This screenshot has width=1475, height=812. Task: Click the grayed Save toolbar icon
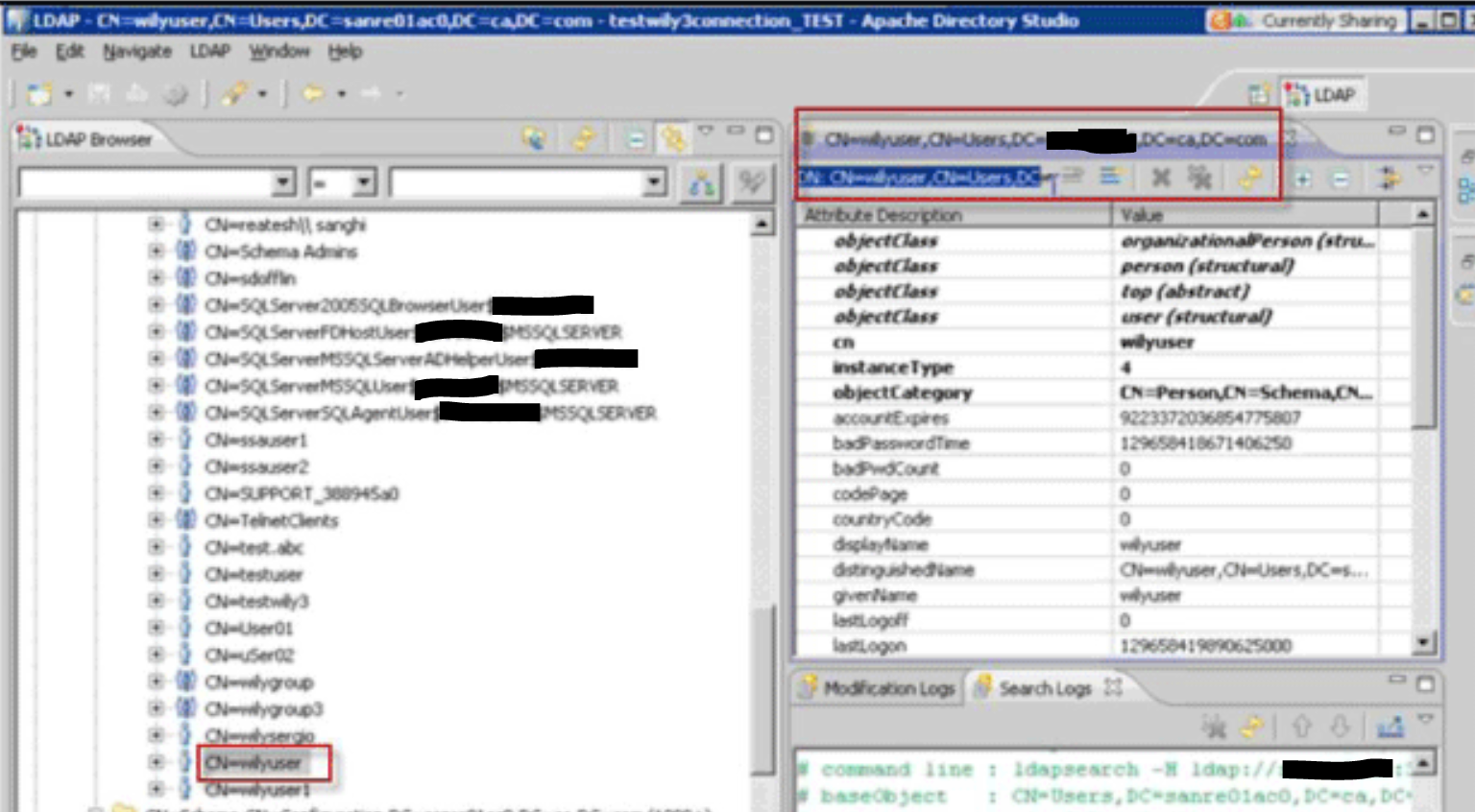pyautogui.click(x=99, y=93)
